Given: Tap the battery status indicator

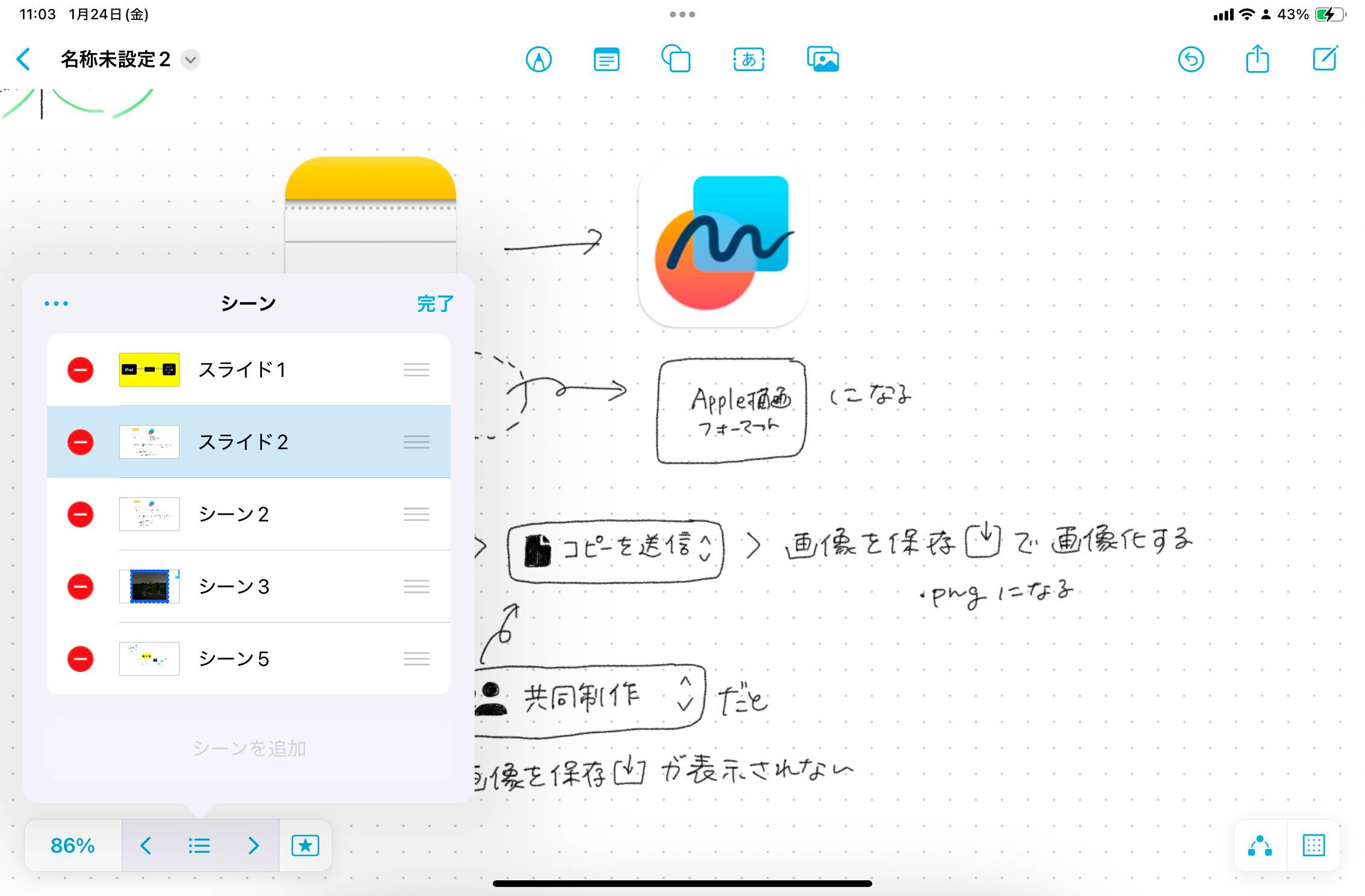Looking at the screenshot, I should click(x=1329, y=14).
